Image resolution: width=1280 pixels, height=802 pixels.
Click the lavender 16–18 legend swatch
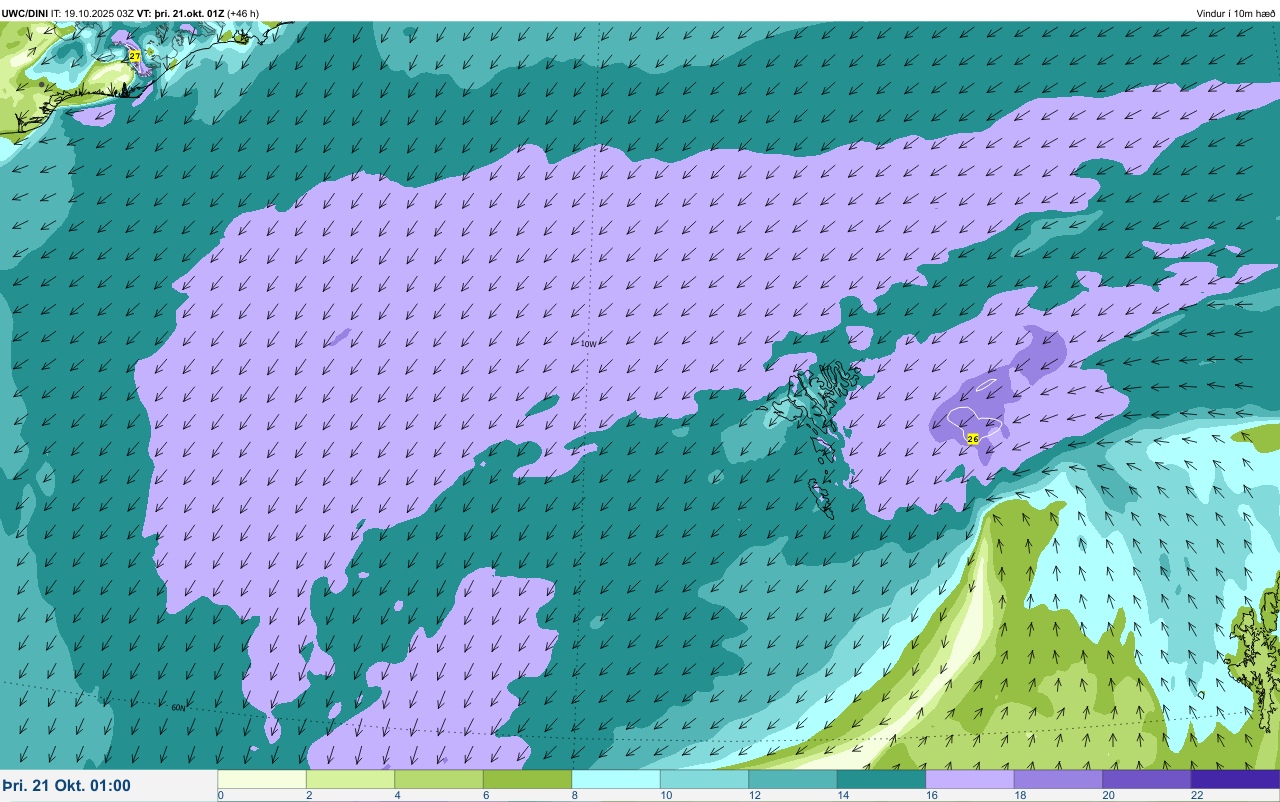(970, 779)
